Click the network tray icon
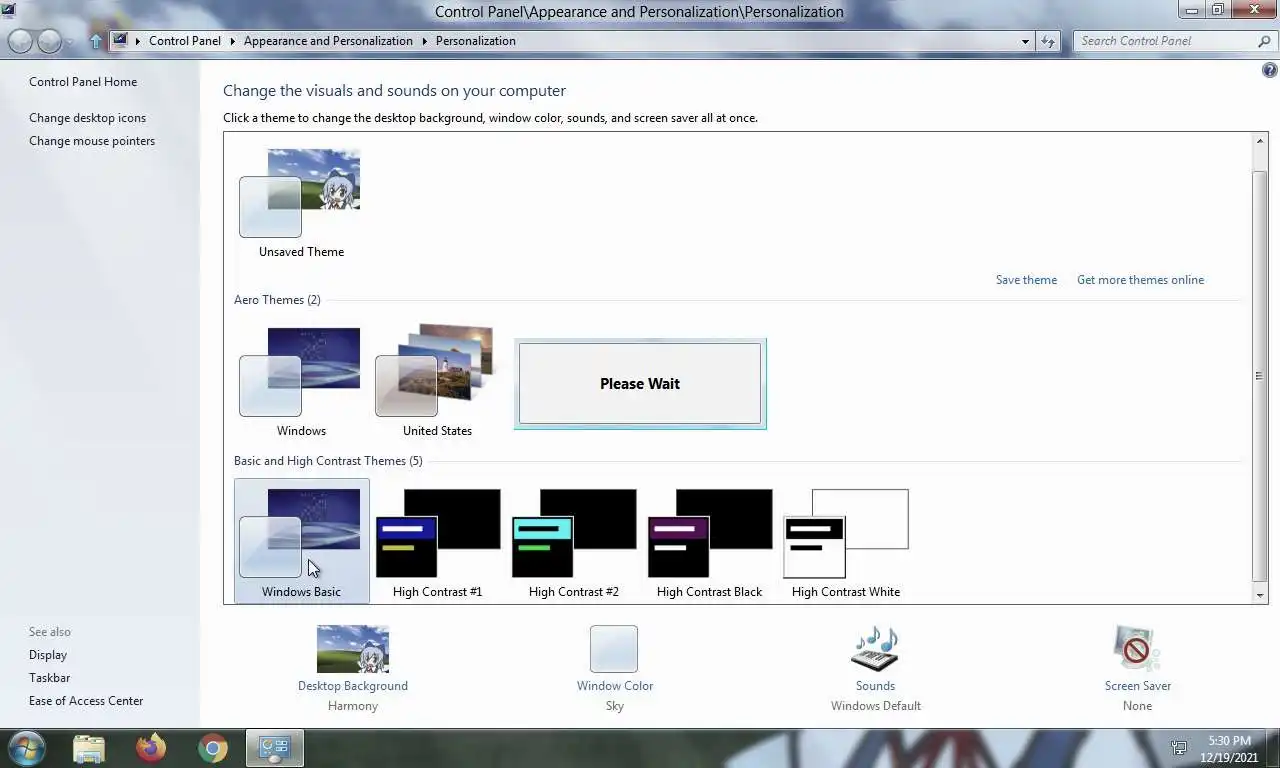 [x=1179, y=748]
